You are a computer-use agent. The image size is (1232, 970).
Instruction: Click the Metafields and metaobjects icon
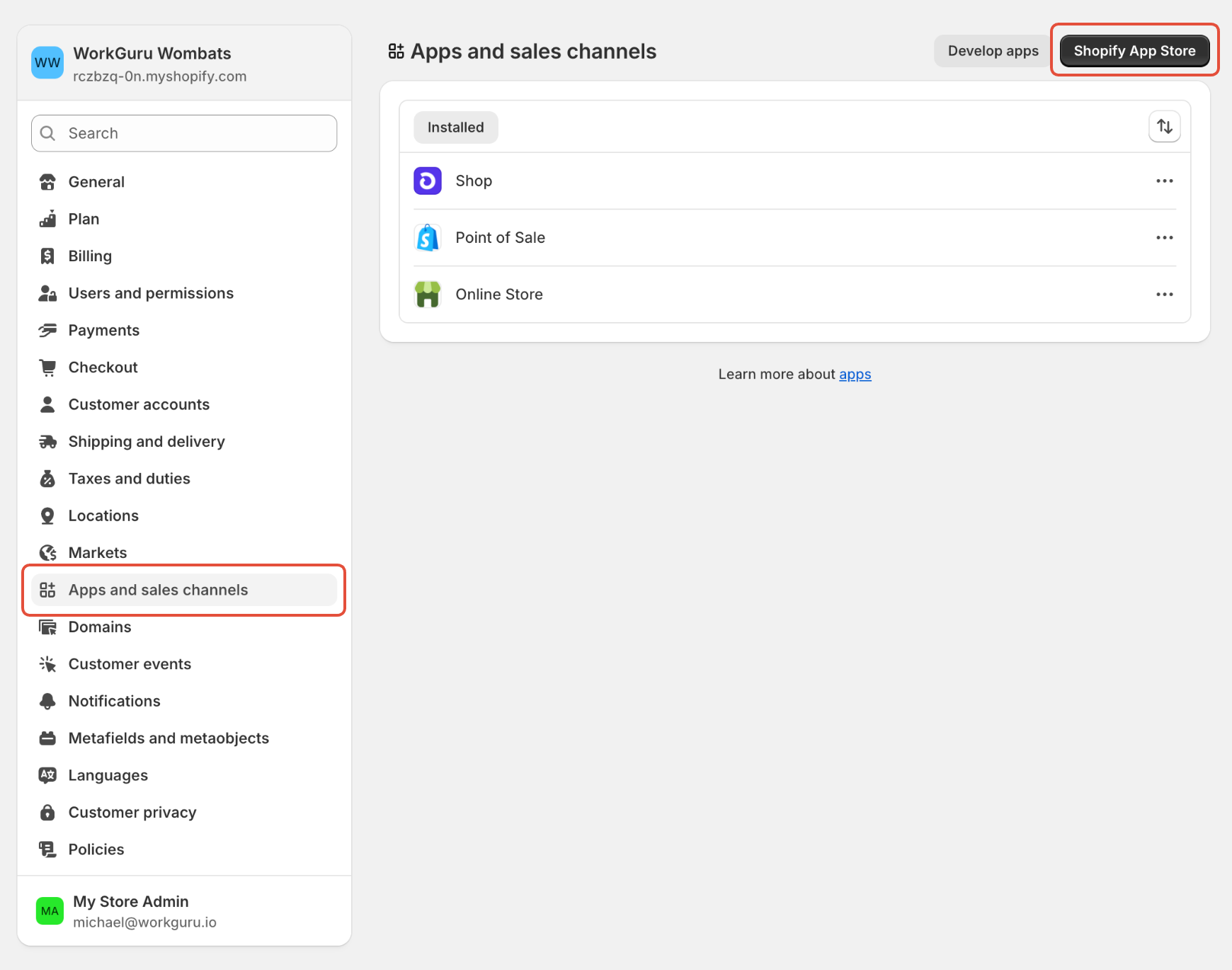(47, 738)
